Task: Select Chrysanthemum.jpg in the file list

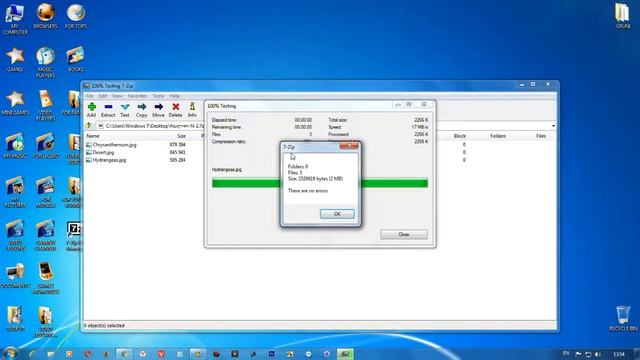Action: click(114, 145)
